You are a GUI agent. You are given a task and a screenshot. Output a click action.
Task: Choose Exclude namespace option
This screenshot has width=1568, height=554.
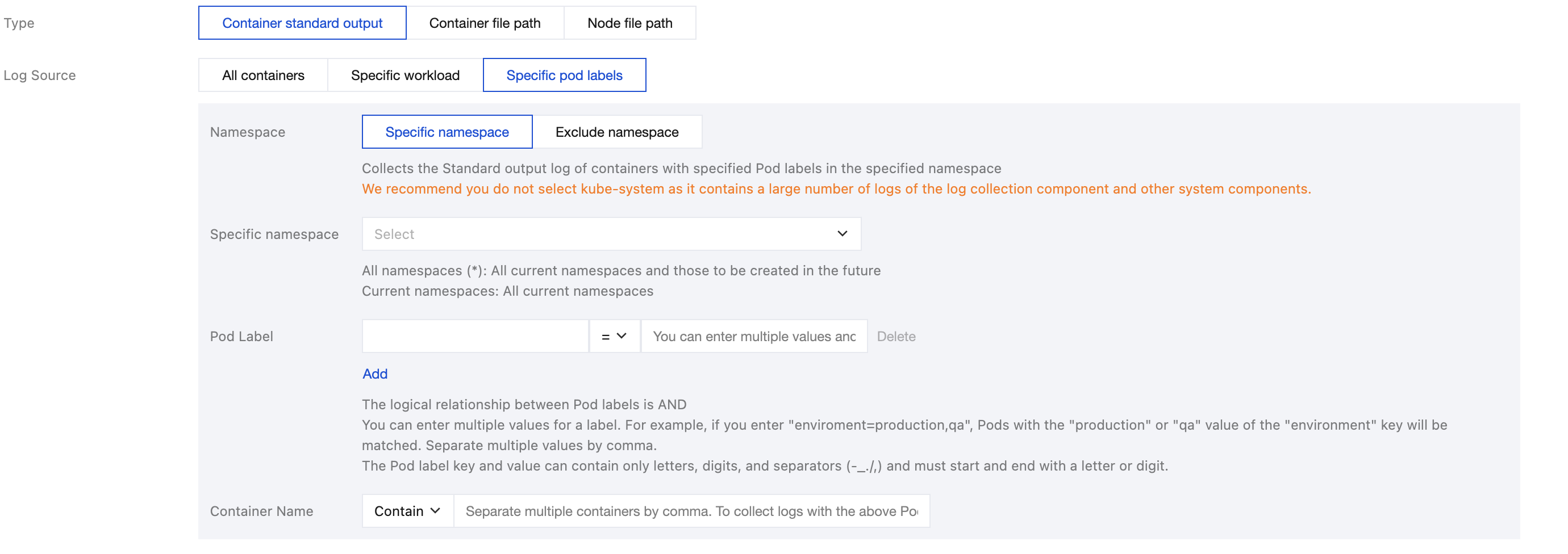[x=616, y=132]
